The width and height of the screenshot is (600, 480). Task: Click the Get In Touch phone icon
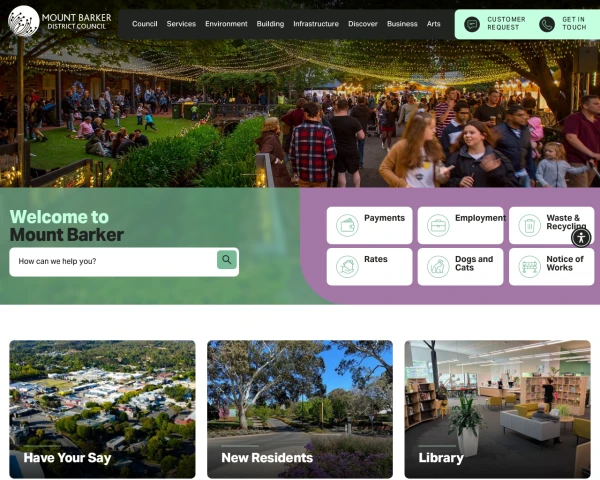(x=547, y=24)
